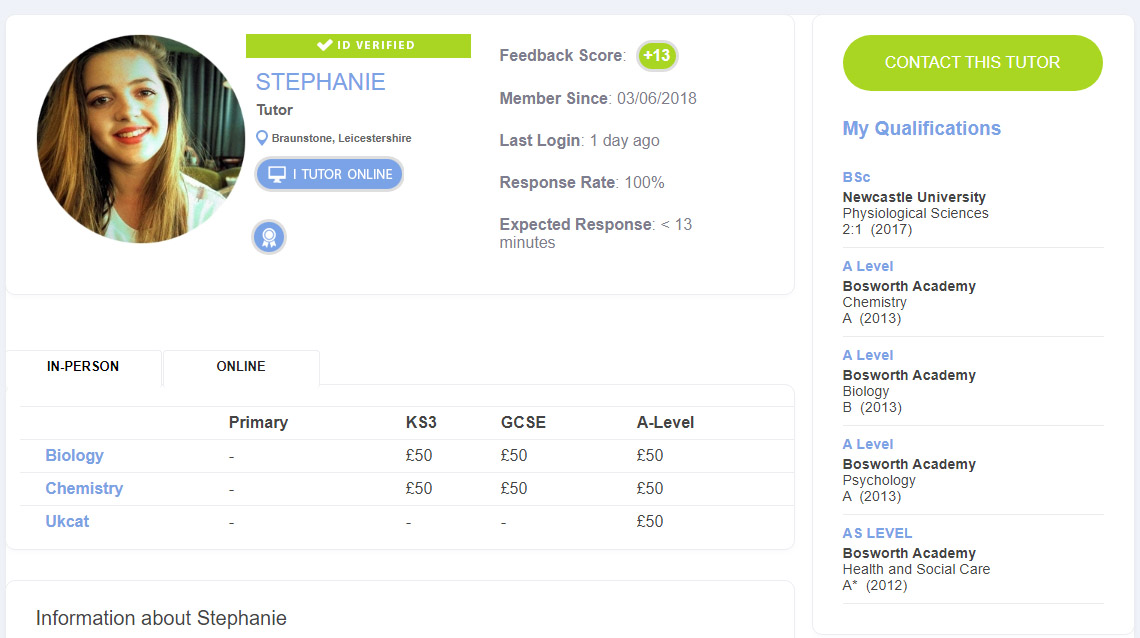Click the ID Verified checkmark icon
The image size is (1140, 638).
click(325, 45)
